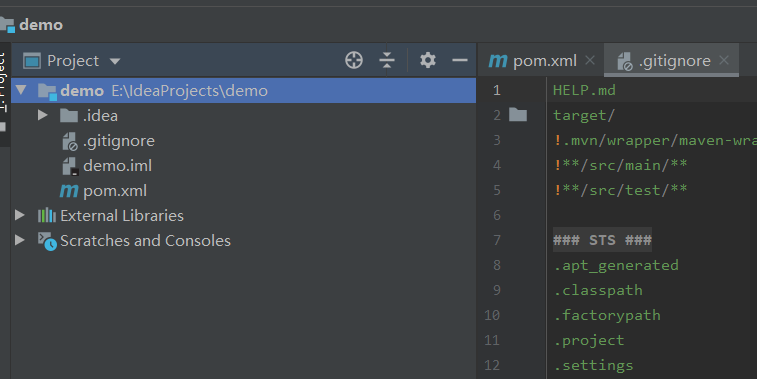Image resolution: width=757 pixels, height=379 pixels.
Task: Click the .gitignore file icon in tree
Action: [x=70, y=141]
